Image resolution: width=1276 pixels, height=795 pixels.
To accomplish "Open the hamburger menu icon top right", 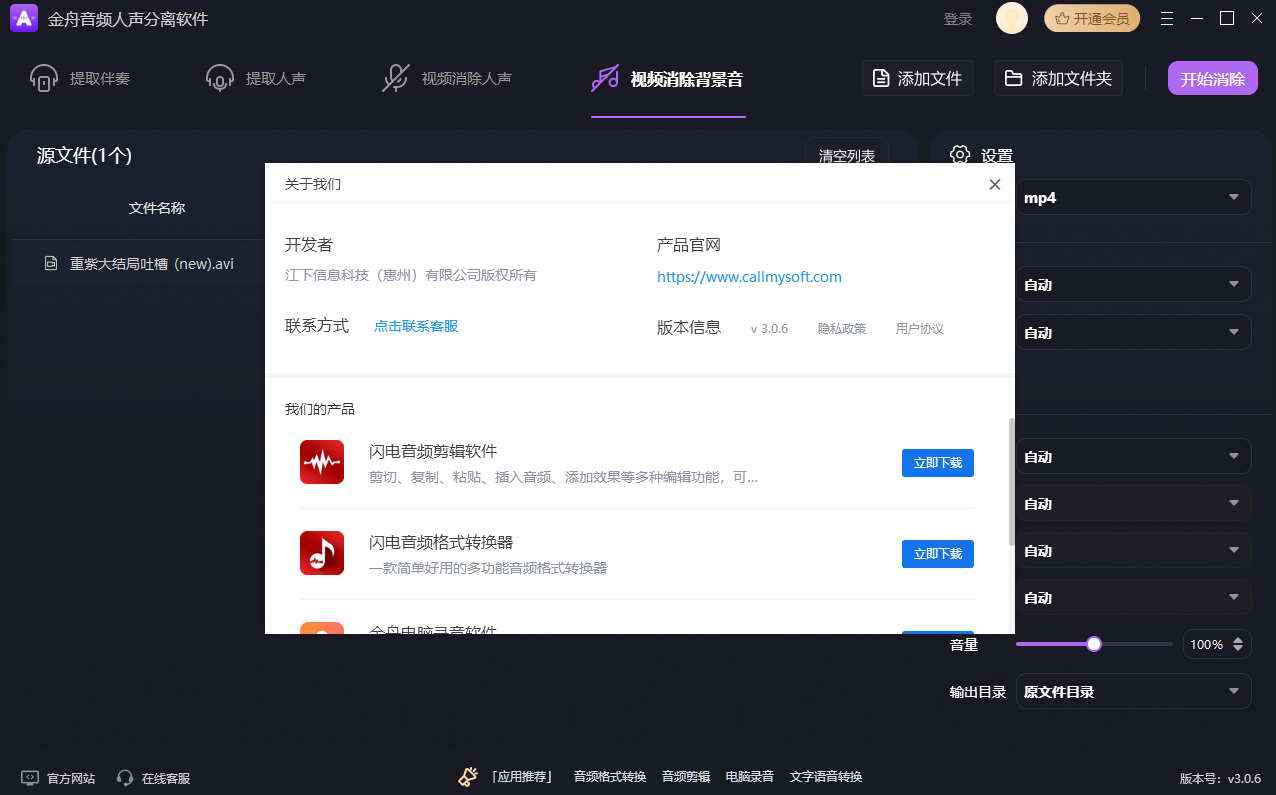I will click(x=1167, y=18).
